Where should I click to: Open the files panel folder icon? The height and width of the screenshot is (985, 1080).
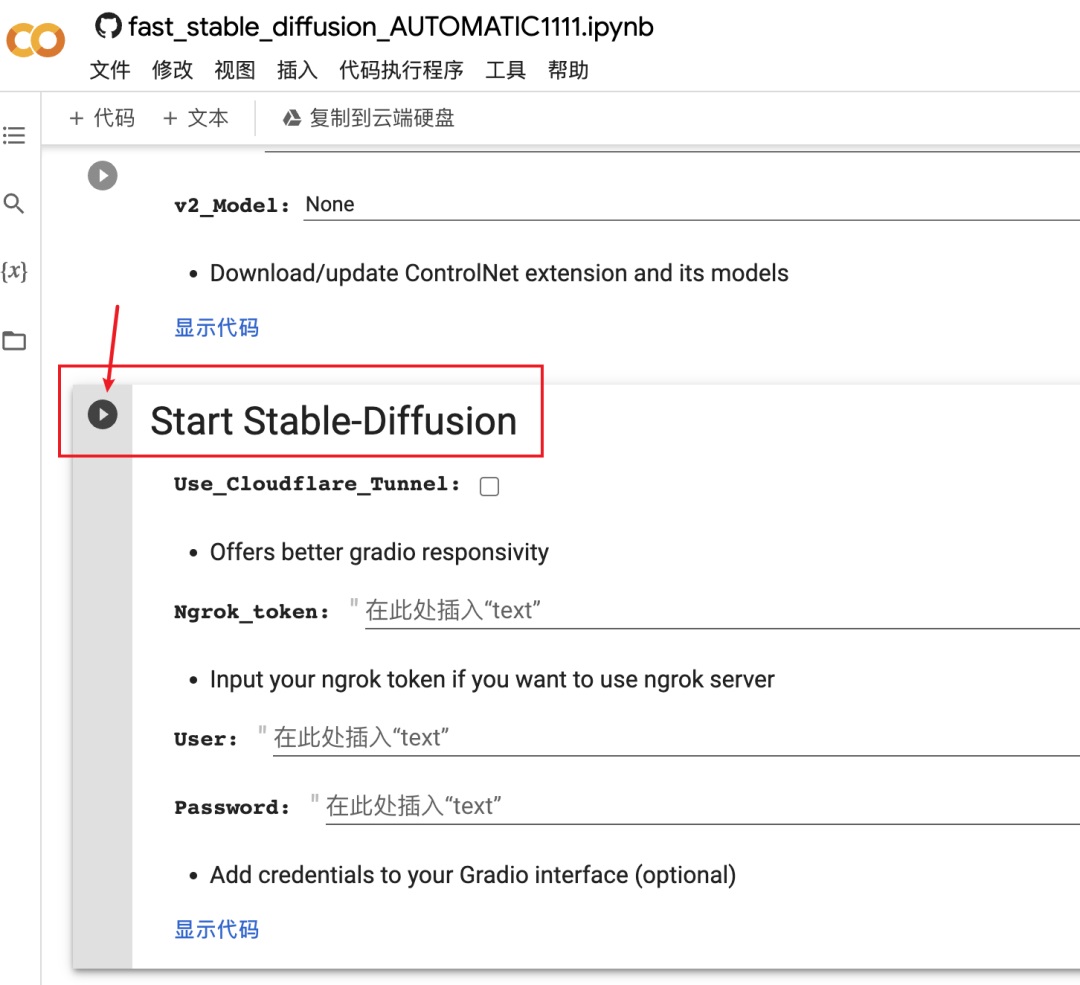click(14, 340)
